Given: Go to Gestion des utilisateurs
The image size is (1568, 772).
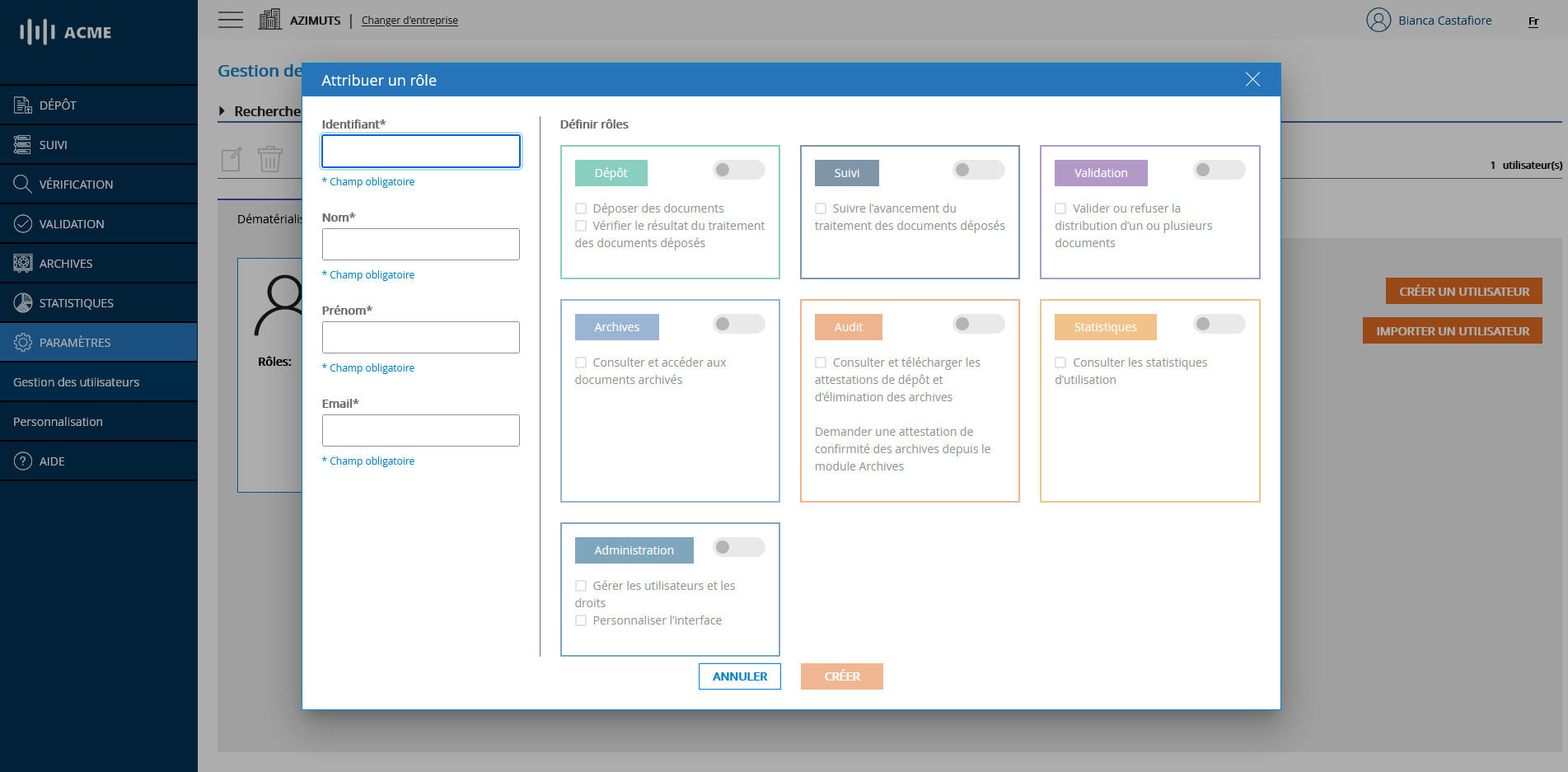Looking at the screenshot, I should tap(76, 381).
